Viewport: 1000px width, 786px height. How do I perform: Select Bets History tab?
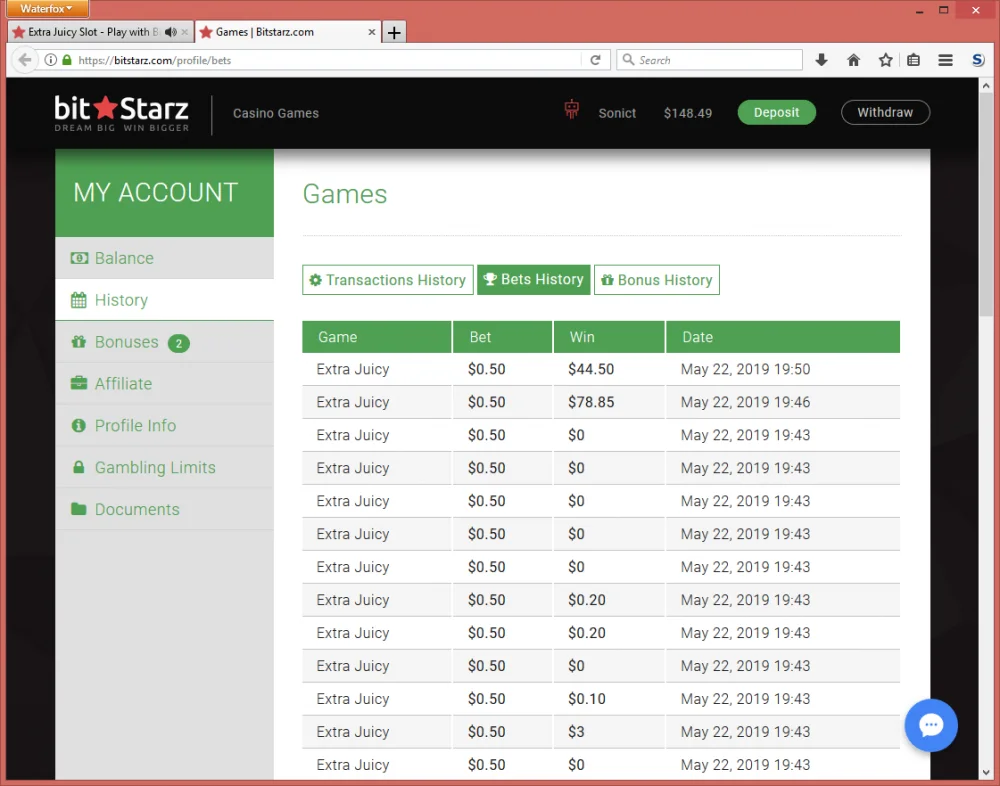pos(534,280)
